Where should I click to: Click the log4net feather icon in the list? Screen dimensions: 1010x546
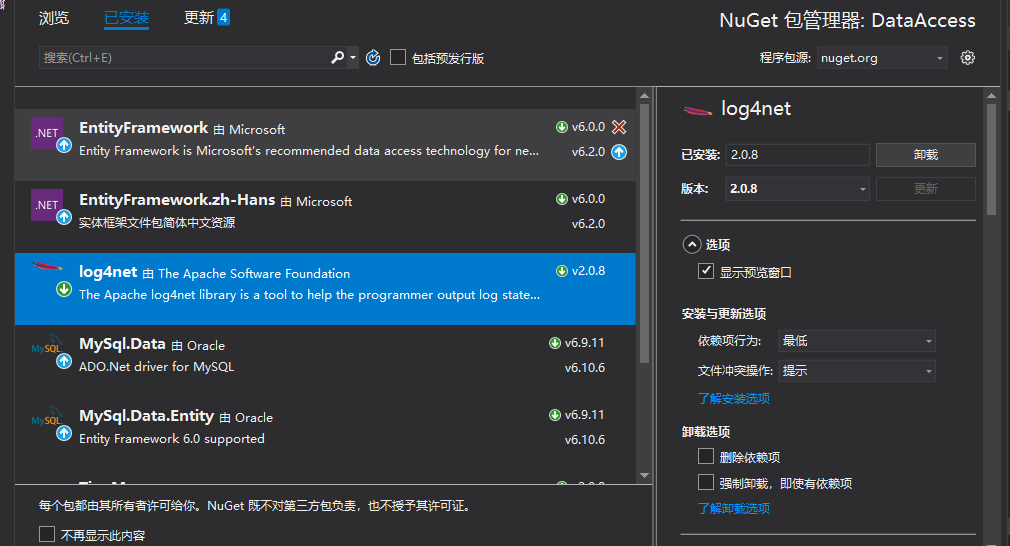click(48, 266)
